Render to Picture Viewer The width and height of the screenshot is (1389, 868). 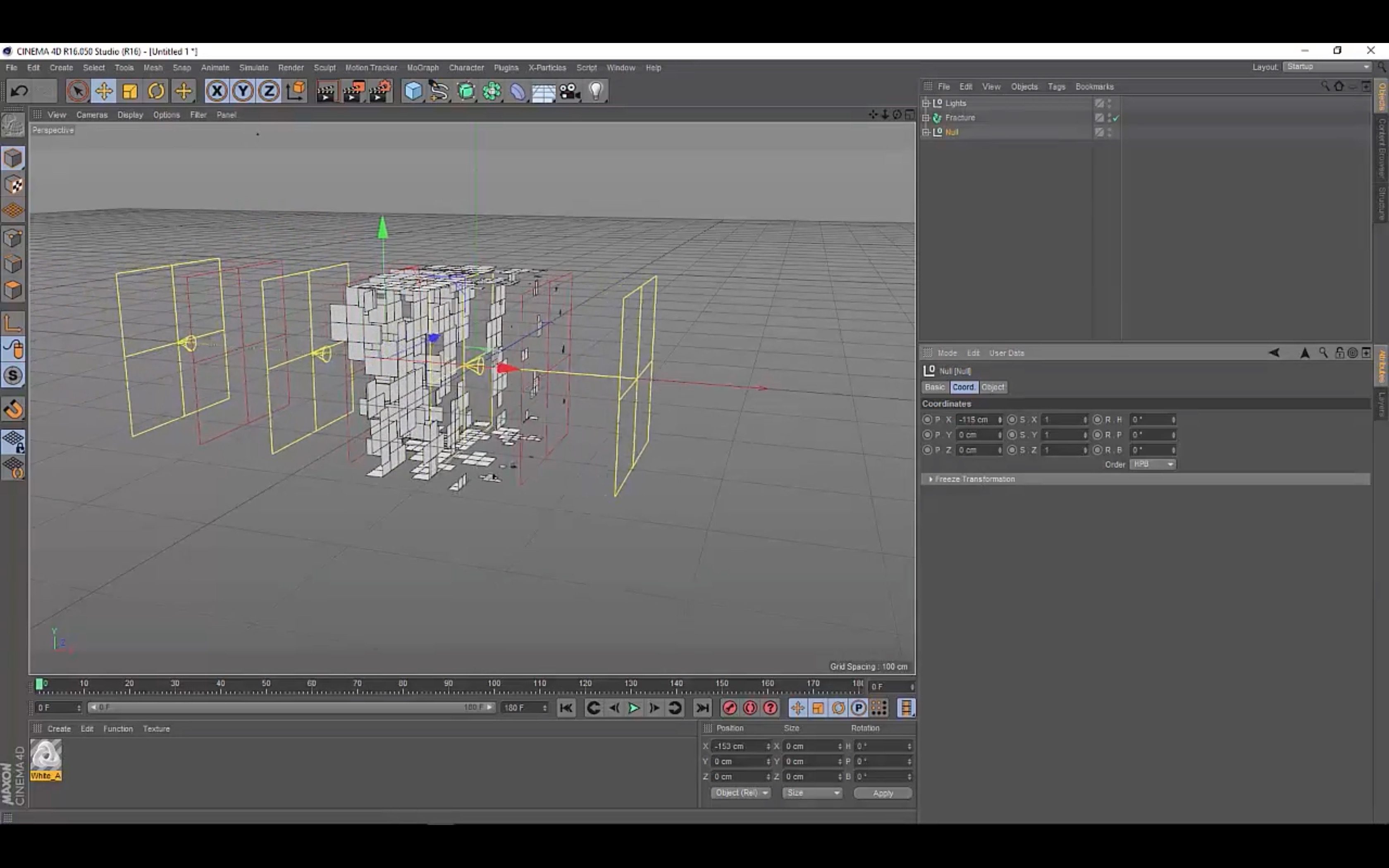pyautogui.click(x=353, y=91)
